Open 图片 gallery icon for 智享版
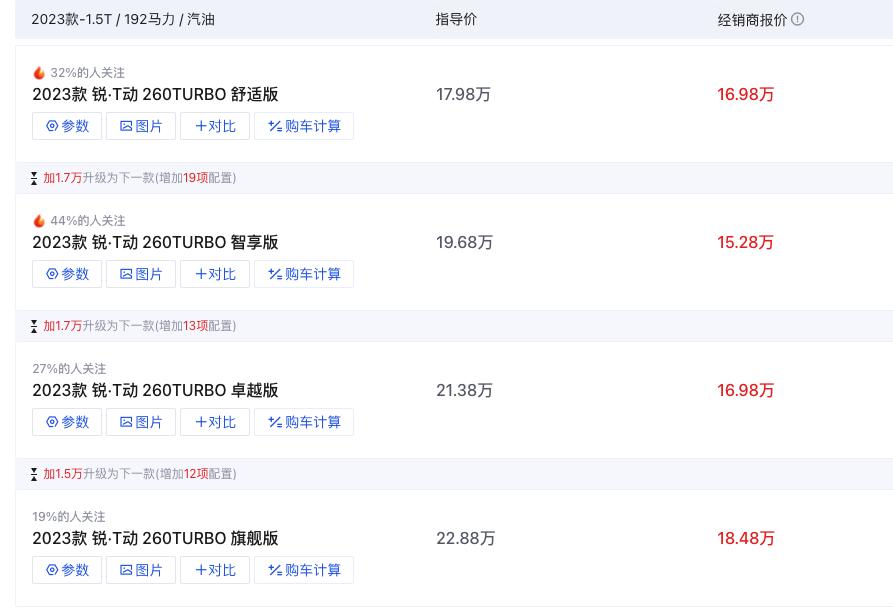Image resolution: width=893 pixels, height=612 pixels. pos(126,274)
